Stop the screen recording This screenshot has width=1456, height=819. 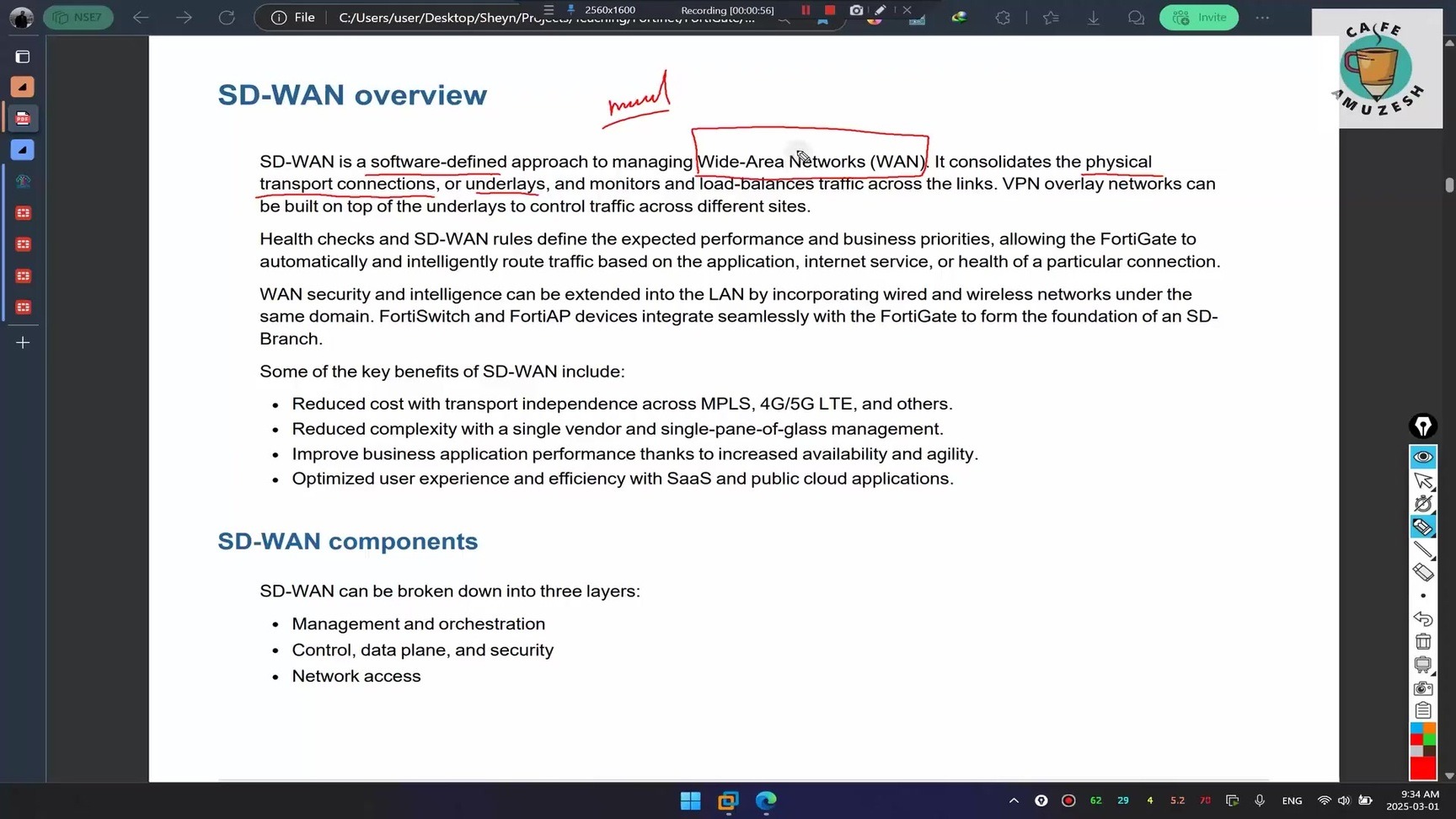[x=830, y=10]
